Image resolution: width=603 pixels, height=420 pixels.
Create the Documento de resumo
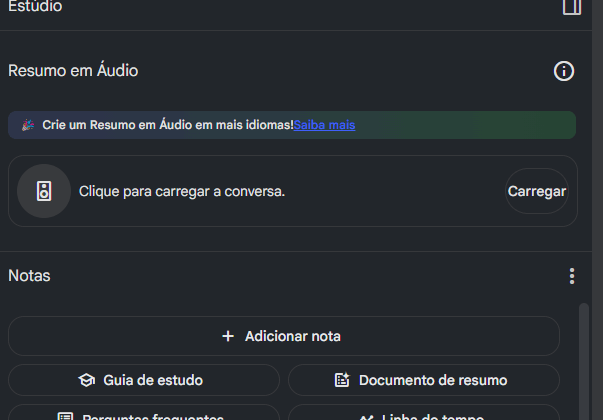point(432,380)
